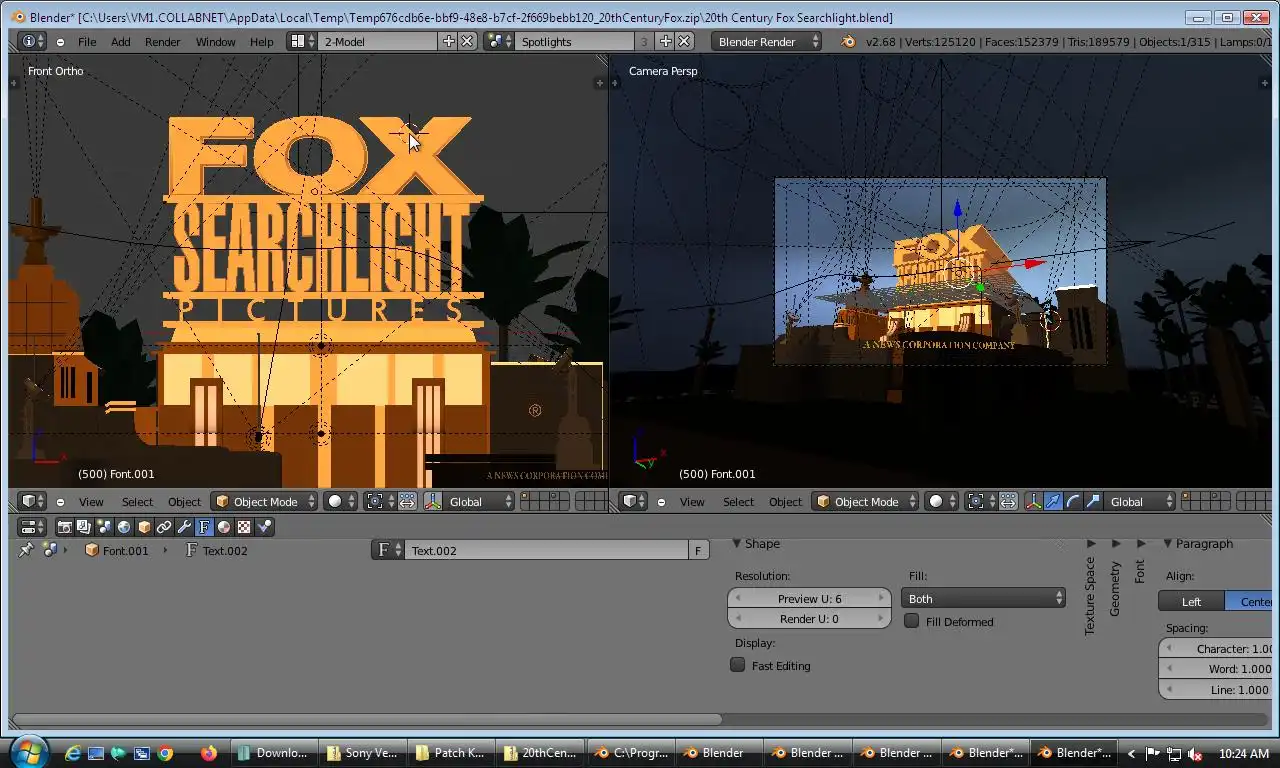Click the Text.002 data name field
The width and height of the screenshot is (1280, 768).
point(547,550)
